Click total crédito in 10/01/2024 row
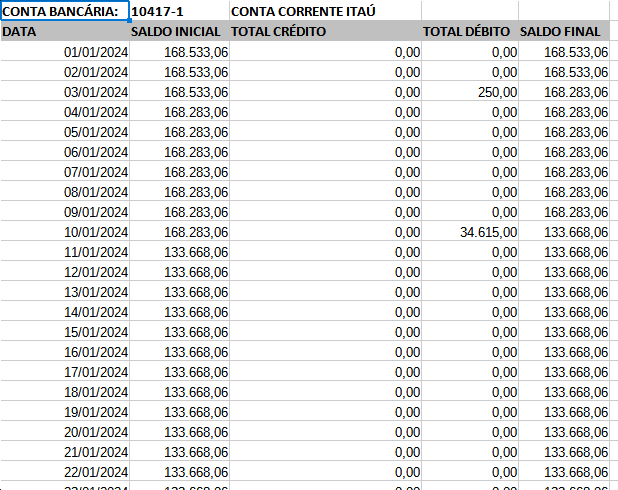The width and height of the screenshot is (618, 490). (x=325, y=232)
